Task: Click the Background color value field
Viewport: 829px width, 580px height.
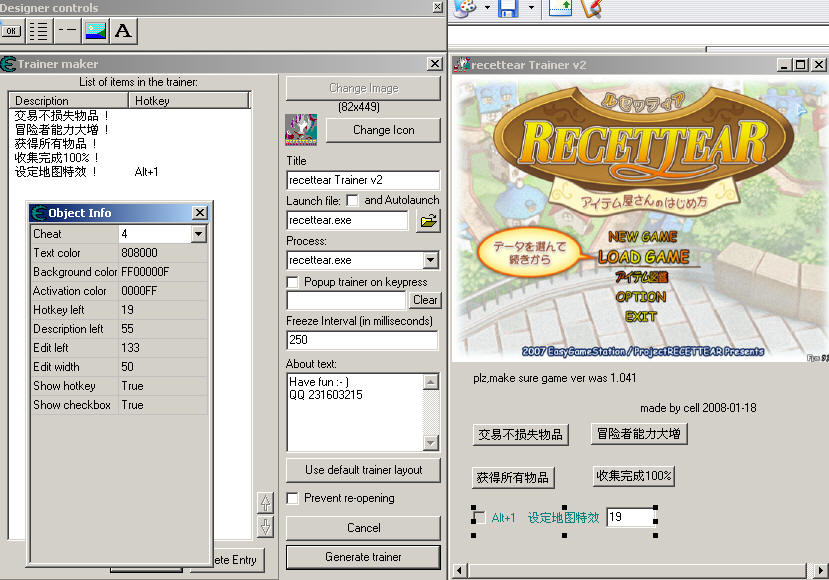Action: pyautogui.click(x=162, y=272)
